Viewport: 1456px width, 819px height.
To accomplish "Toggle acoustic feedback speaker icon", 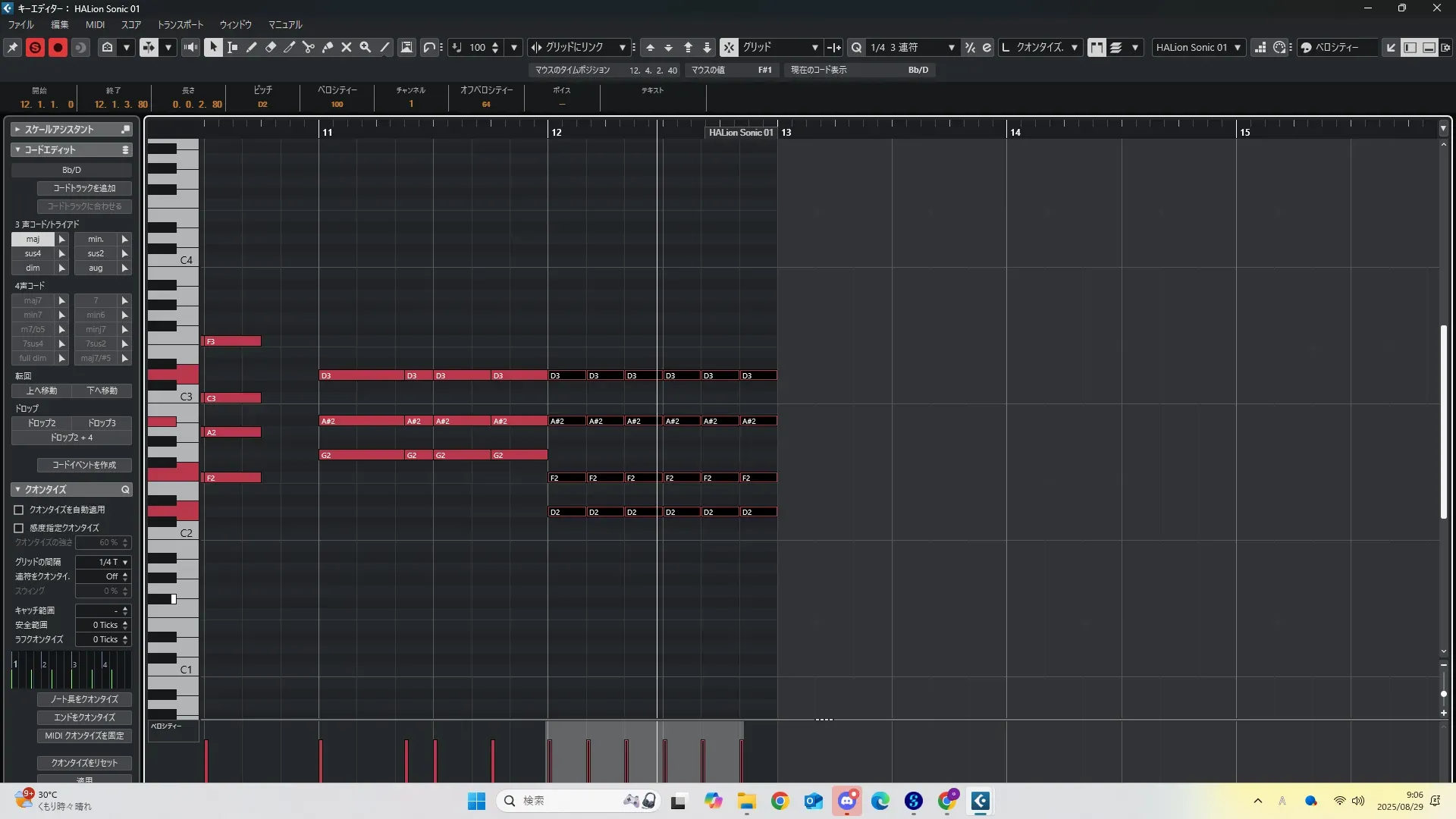I will (190, 47).
